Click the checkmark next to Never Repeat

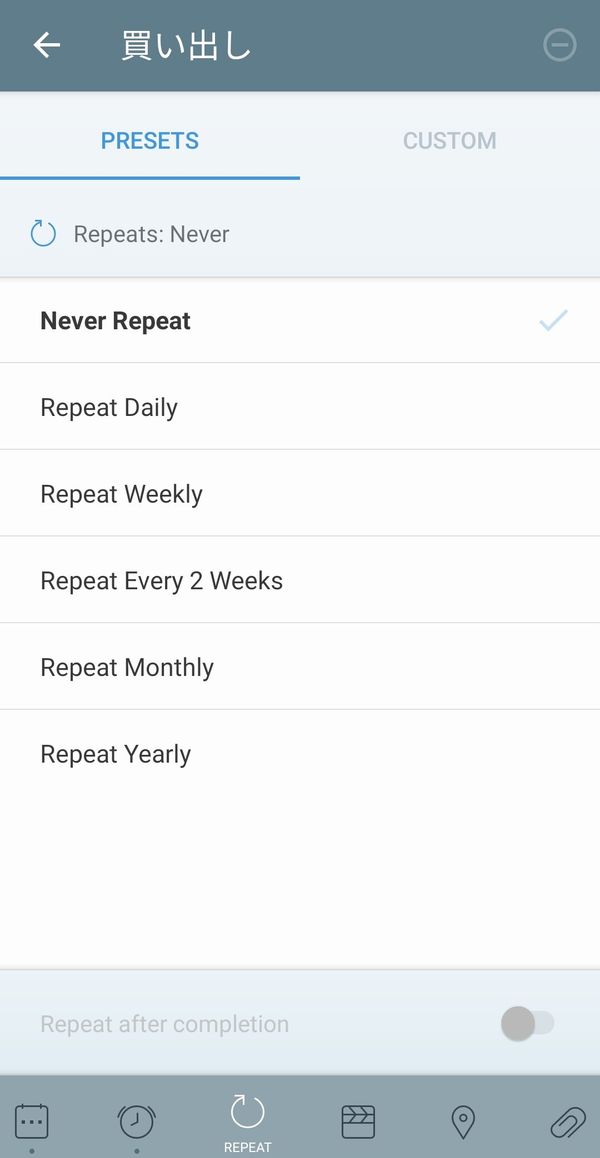coord(553,321)
